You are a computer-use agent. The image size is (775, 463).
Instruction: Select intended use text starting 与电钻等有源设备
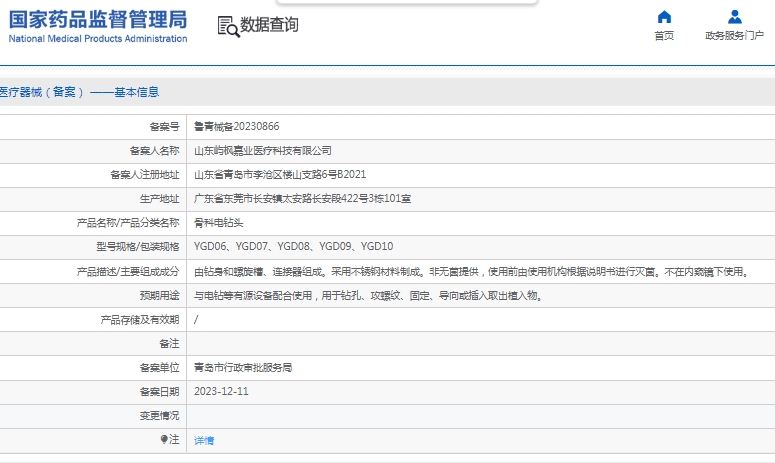tap(368, 295)
